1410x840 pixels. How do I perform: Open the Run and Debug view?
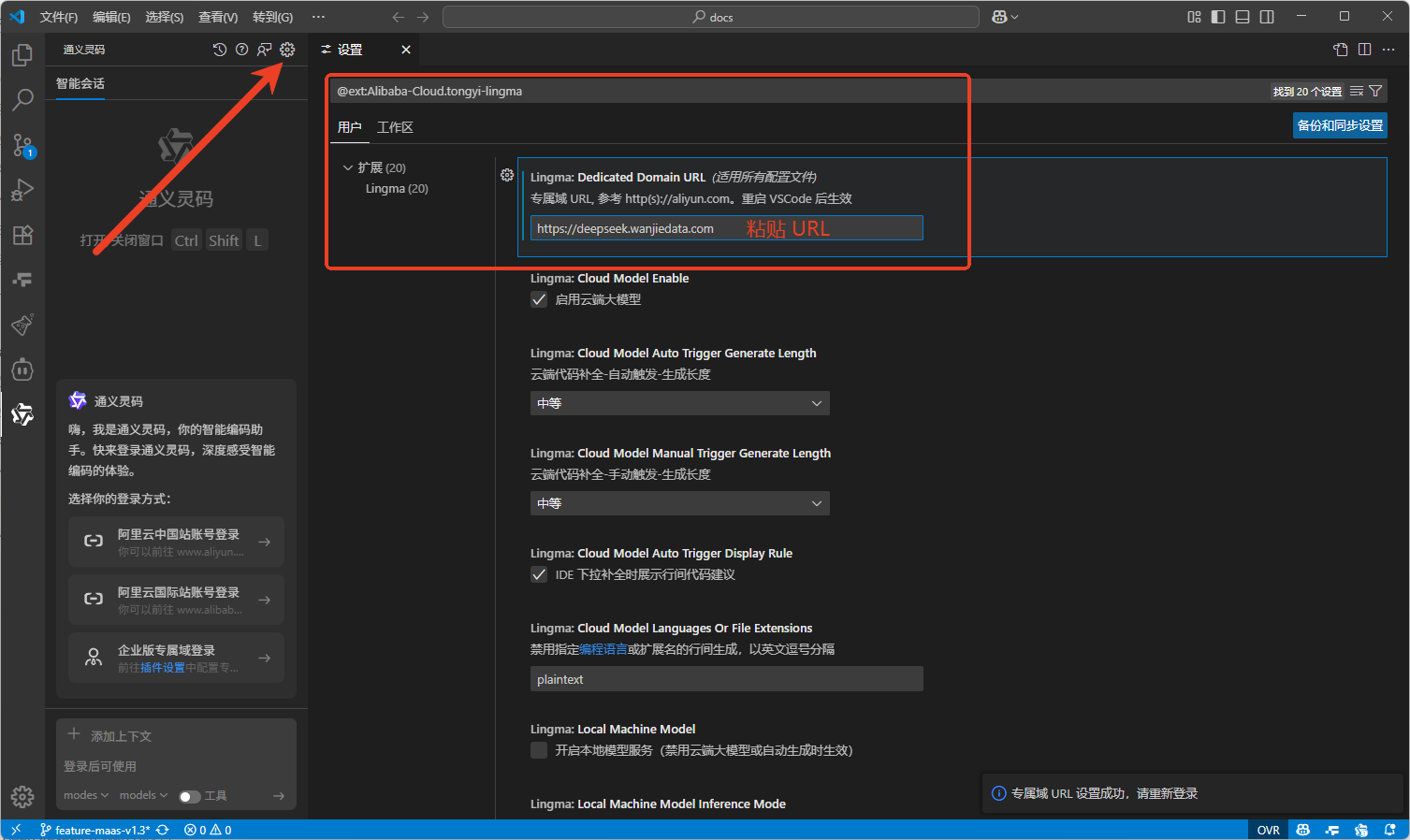coord(22,190)
